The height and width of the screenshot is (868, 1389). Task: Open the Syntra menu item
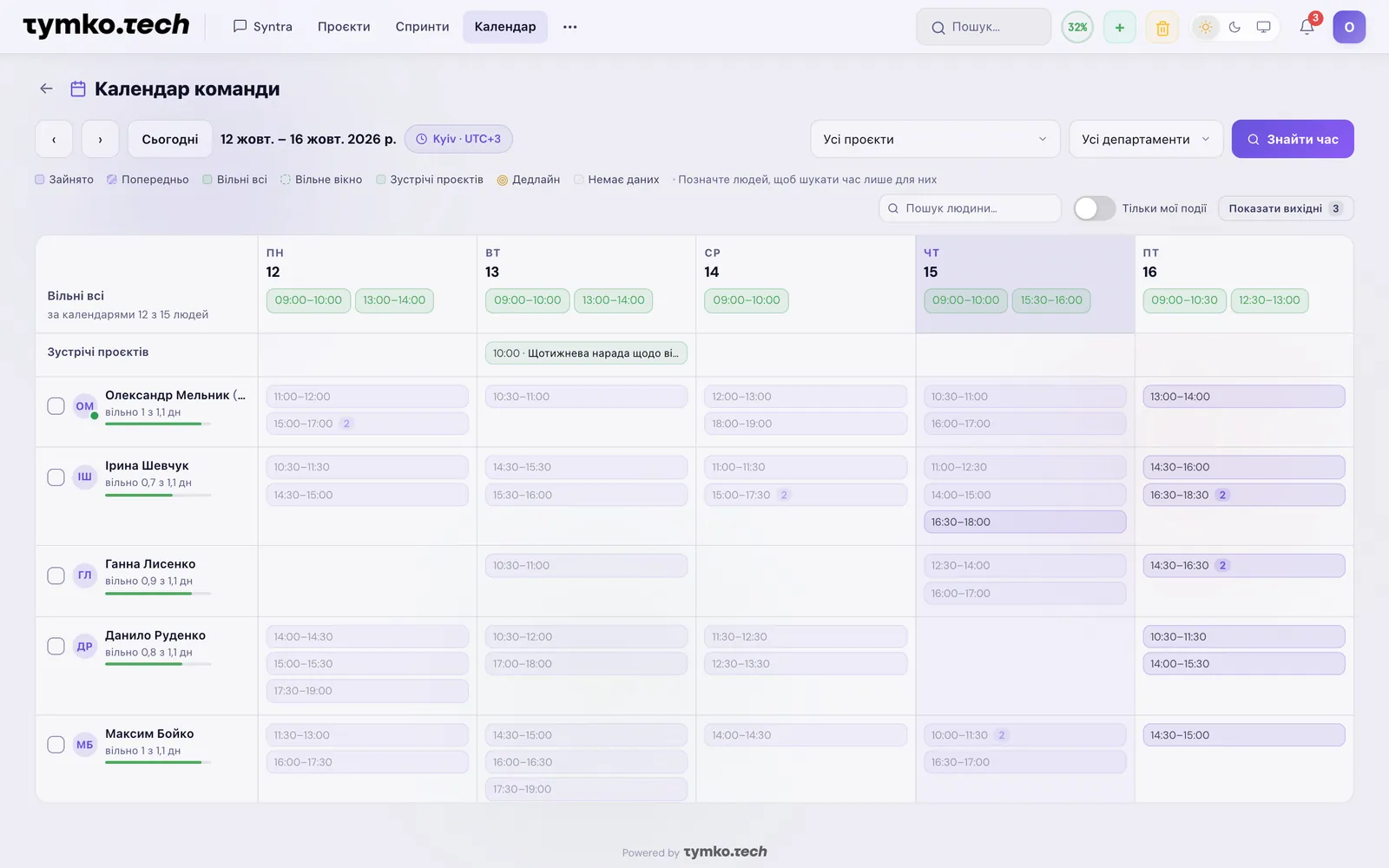coord(263,27)
